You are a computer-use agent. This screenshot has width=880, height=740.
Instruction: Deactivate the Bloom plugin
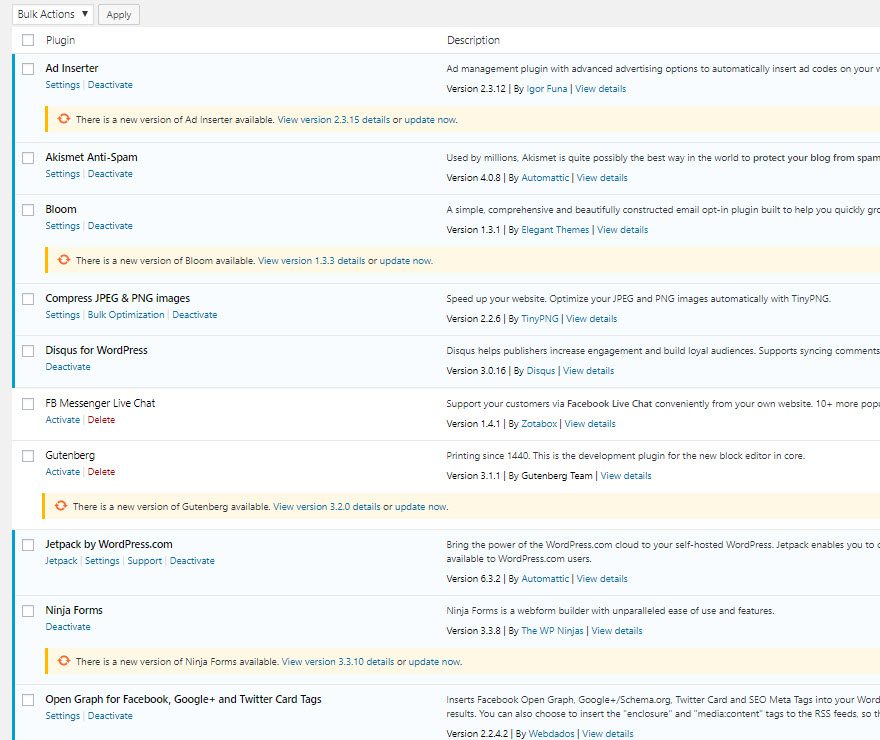point(110,226)
